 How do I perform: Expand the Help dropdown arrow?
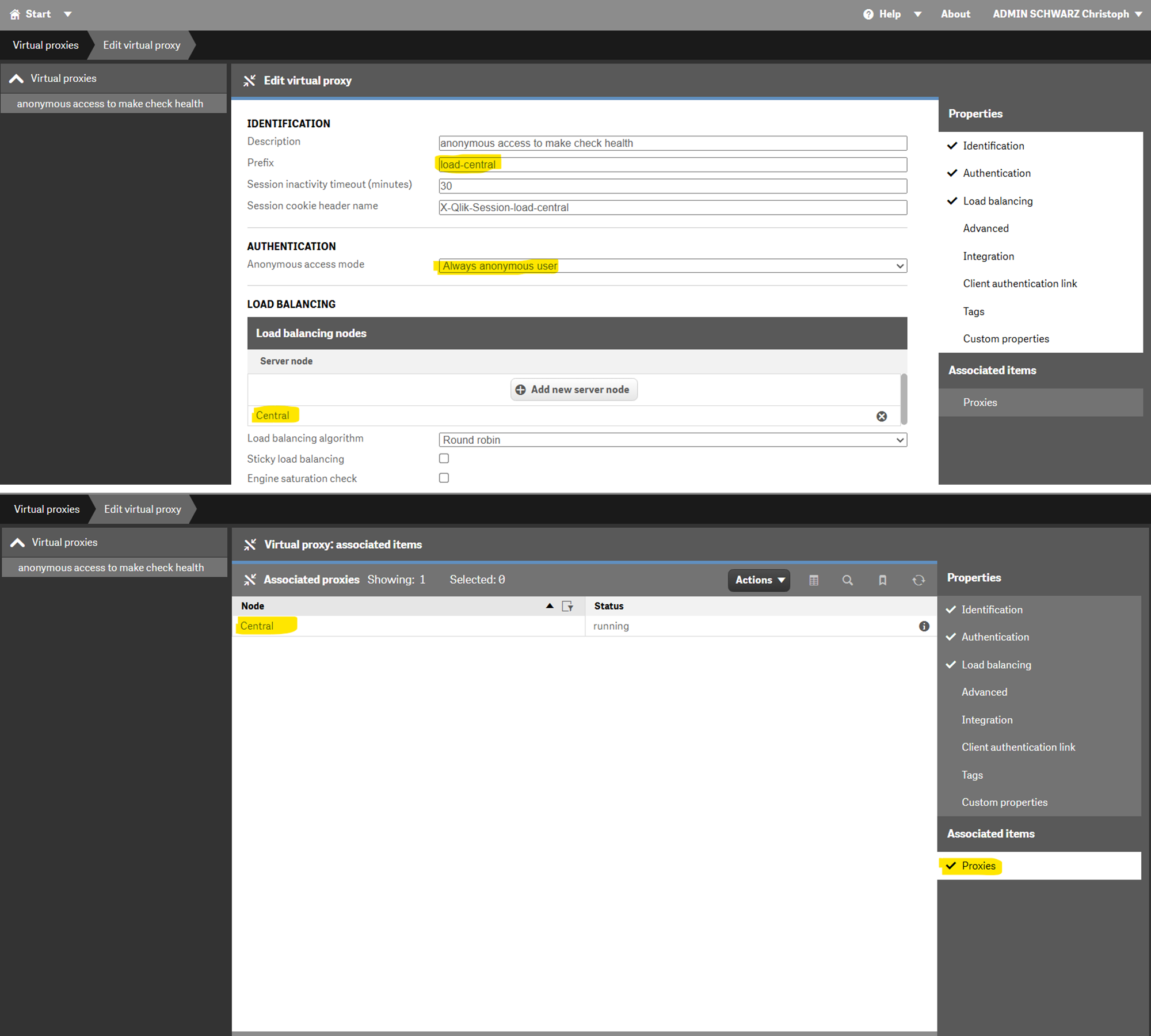pos(917,14)
